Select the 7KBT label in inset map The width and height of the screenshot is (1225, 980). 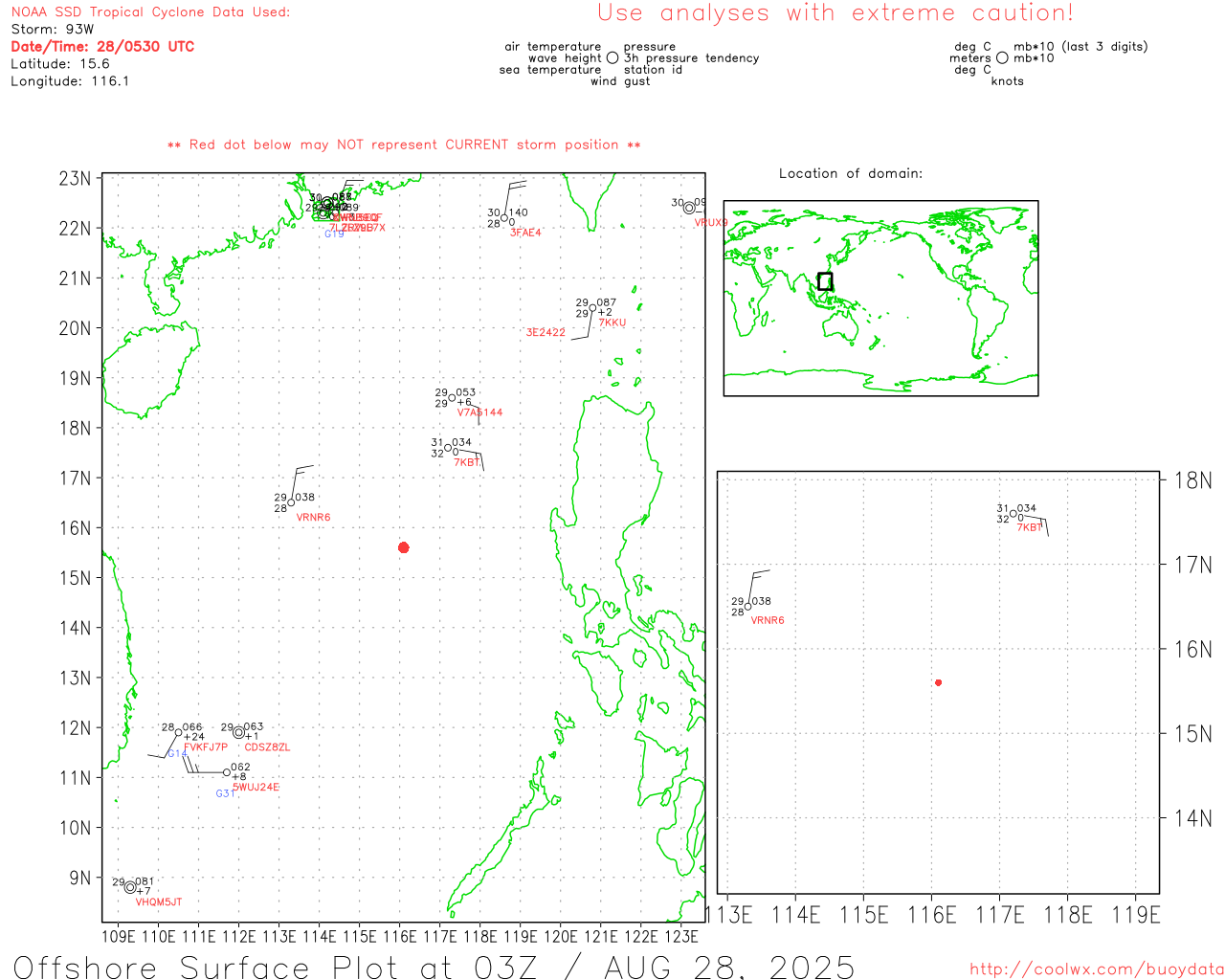pos(1030,528)
